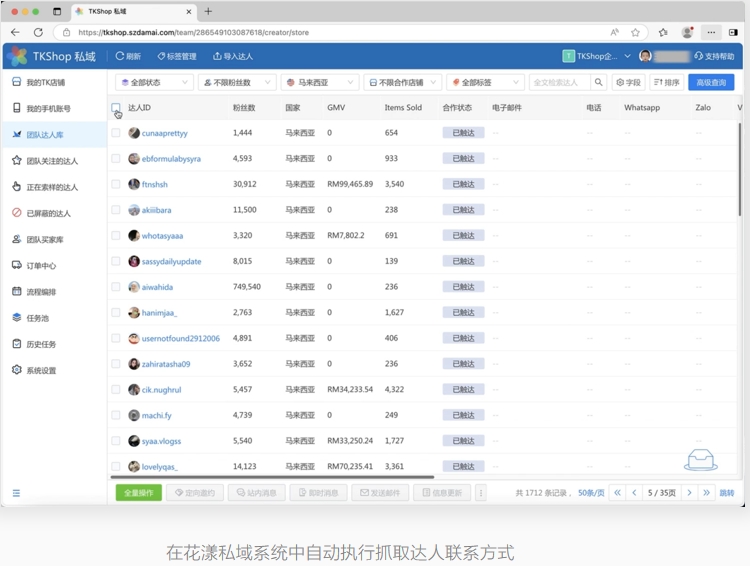Screen dimensions: 750x566
Task: Go to the previous page
Action: (x=634, y=492)
